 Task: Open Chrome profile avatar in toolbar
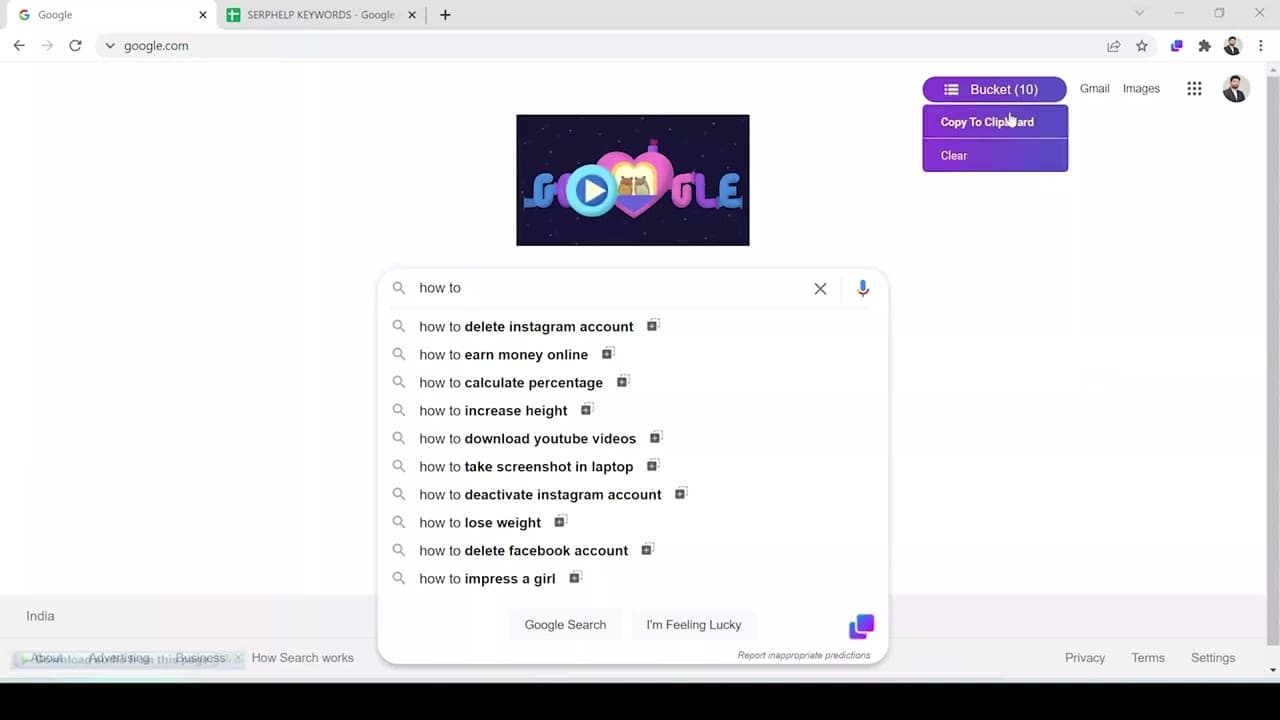coord(1233,46)
